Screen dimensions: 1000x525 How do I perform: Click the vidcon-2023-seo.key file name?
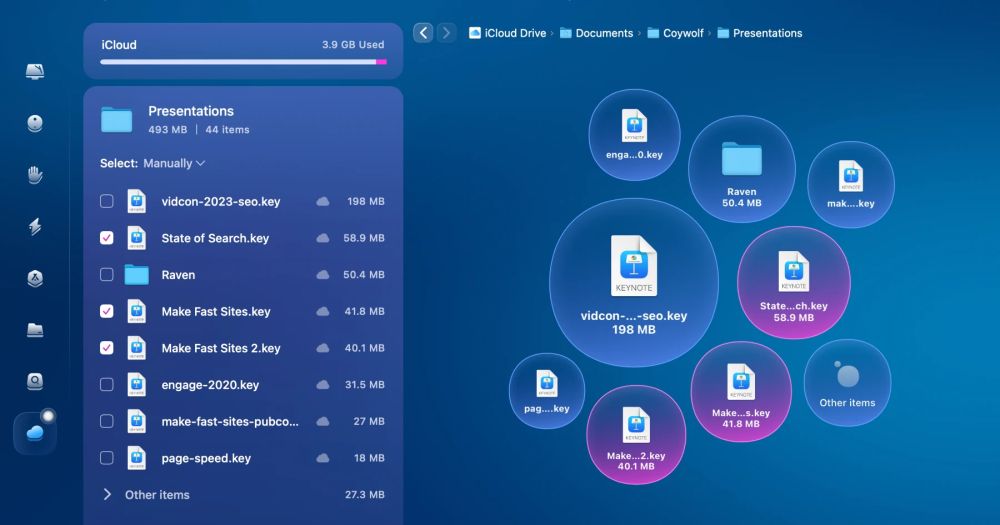pos(221,202)
